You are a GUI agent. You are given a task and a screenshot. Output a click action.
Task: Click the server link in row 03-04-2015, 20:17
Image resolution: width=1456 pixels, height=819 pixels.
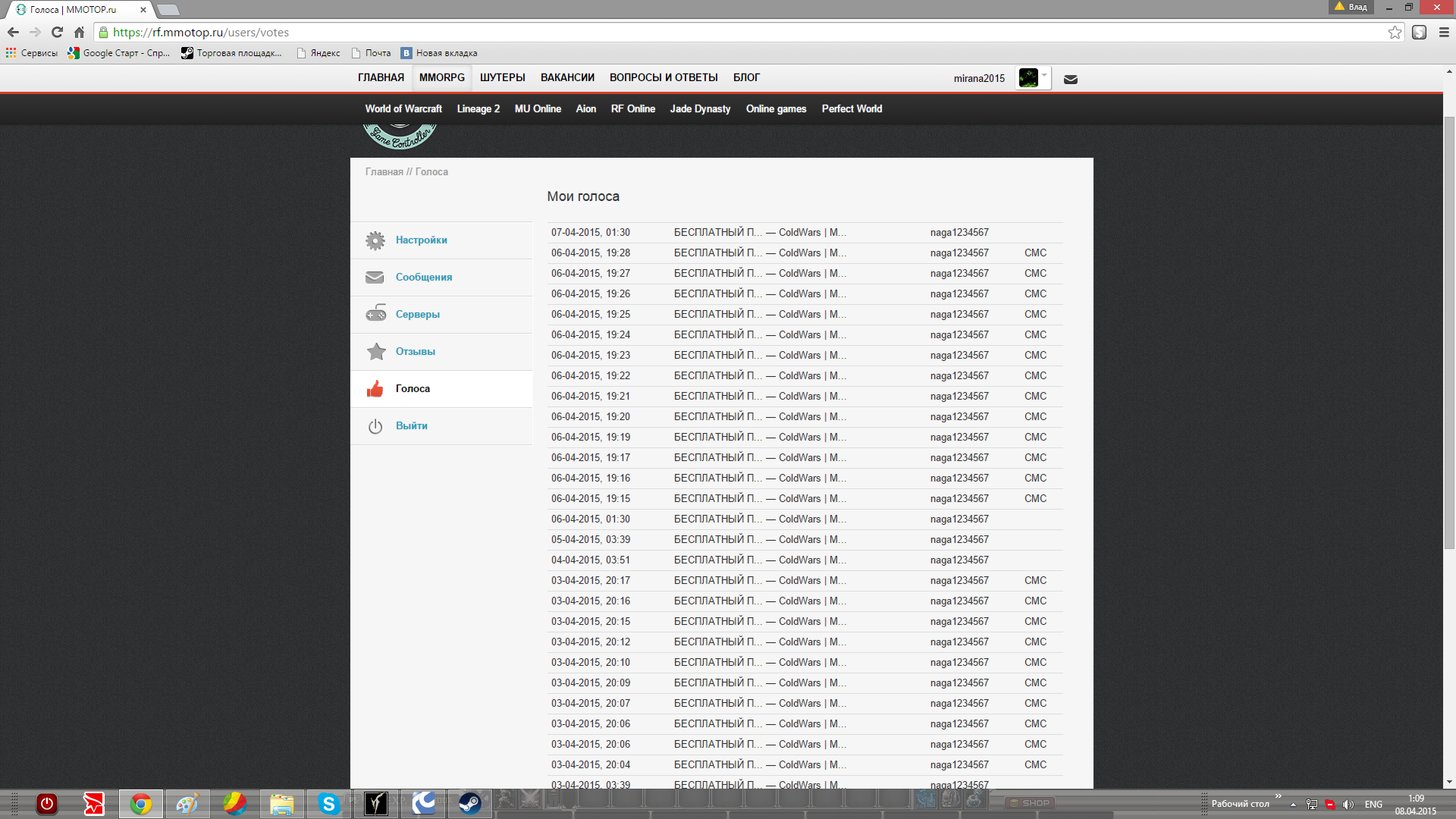pos(760,580)
